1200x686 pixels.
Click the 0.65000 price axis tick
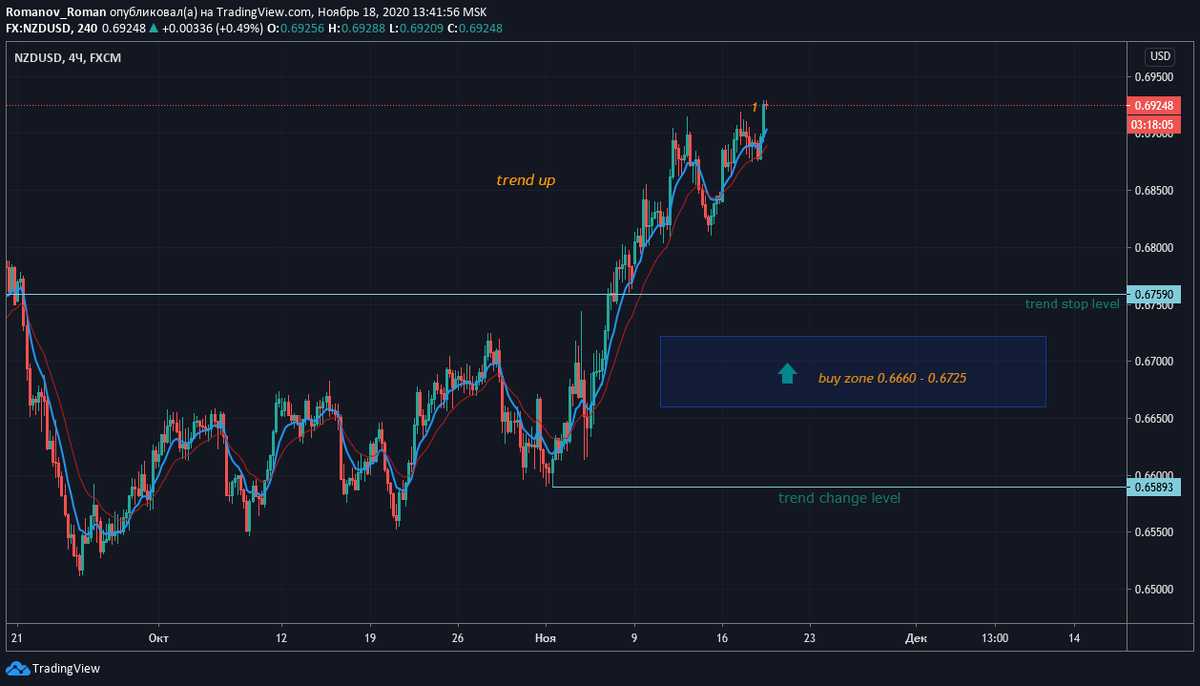pos(1153,589)
